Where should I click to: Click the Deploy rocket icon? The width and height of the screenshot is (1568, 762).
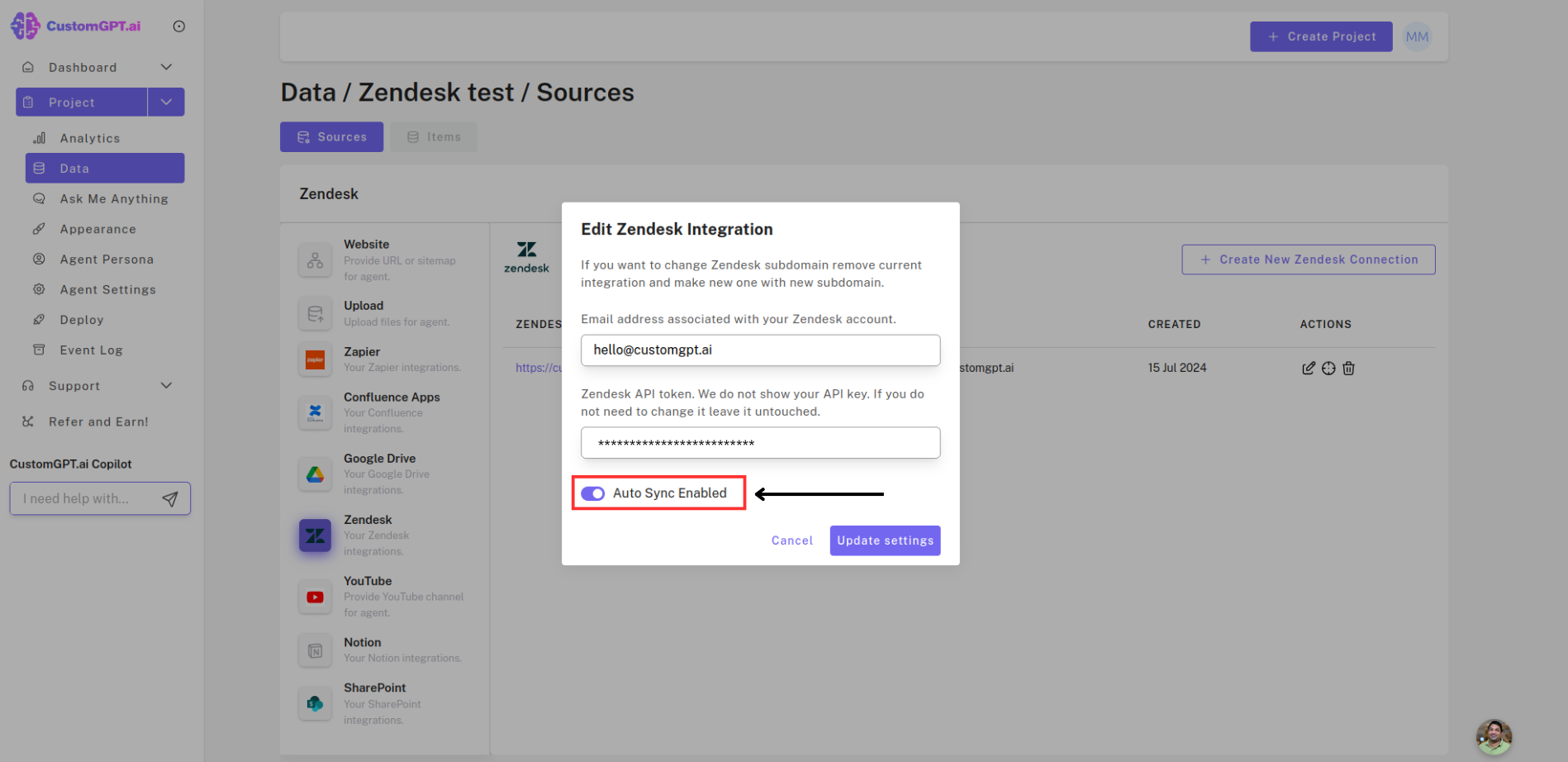tap(39, 319)
